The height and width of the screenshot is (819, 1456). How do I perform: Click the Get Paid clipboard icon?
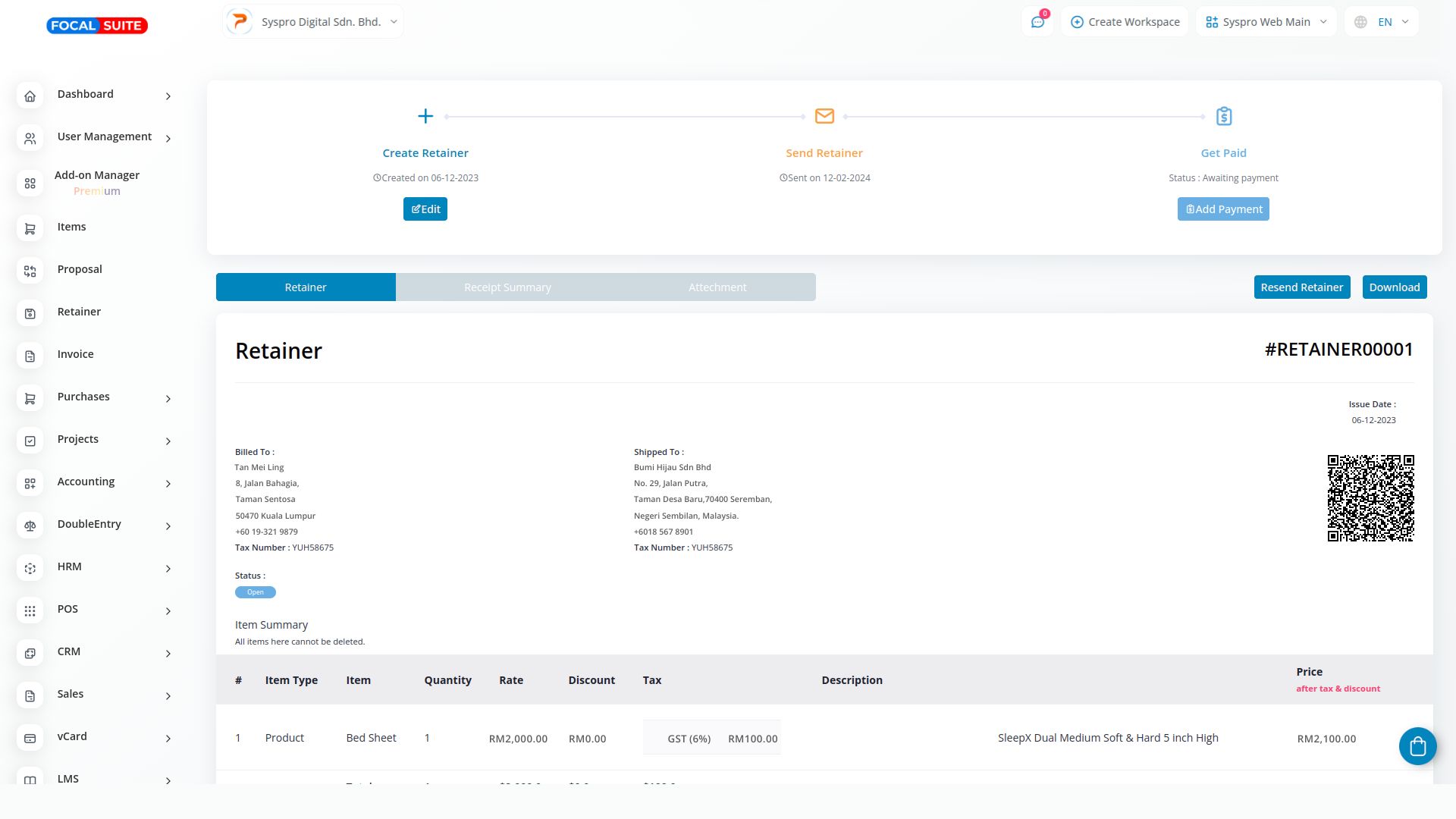pyautogui.click(x=1223, y=116)
